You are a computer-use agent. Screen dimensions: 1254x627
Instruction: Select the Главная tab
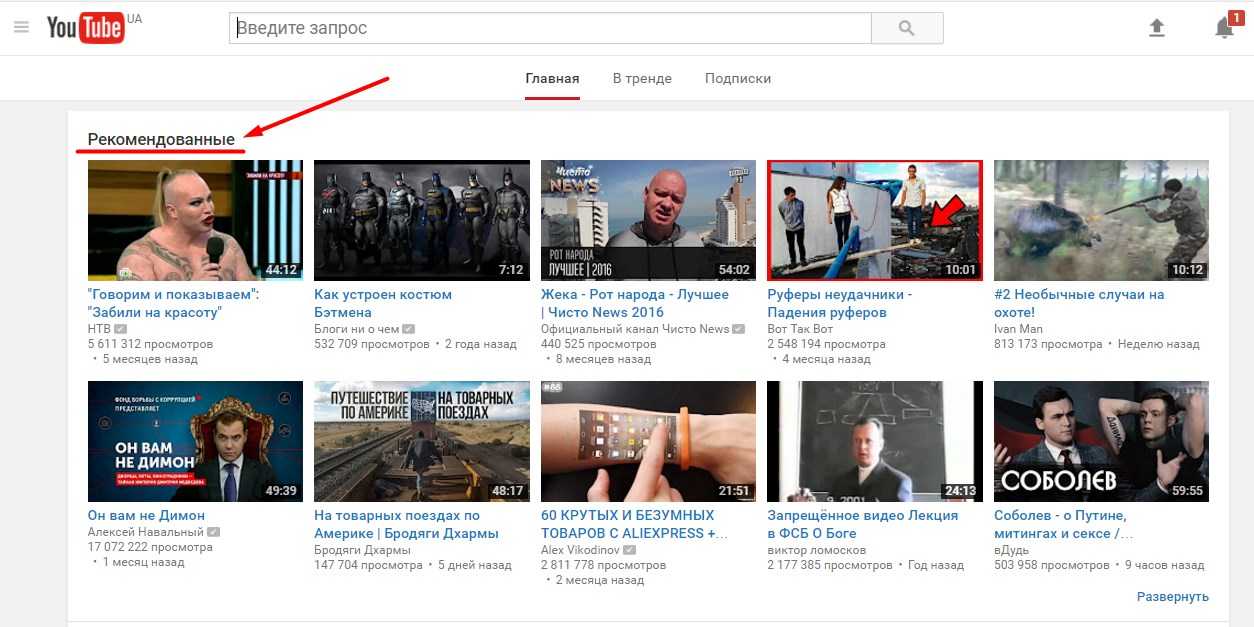coord(552,79)
